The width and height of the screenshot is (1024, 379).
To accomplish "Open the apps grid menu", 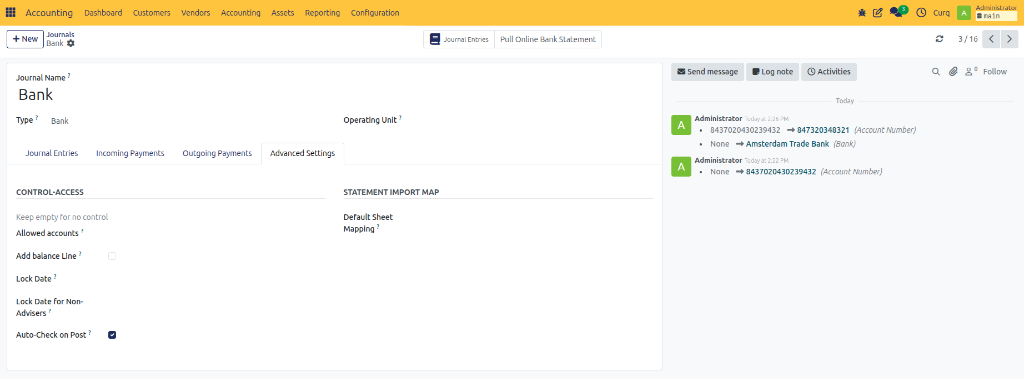I will click(x=10, y=12).
